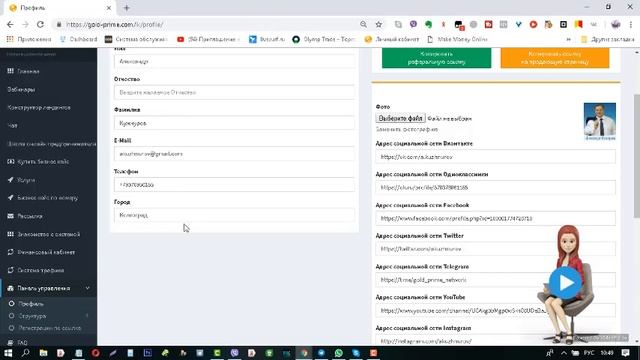Screen dimensions: 640x360
Task: Click the Telegram address field
Action: (x=496, y=280)
